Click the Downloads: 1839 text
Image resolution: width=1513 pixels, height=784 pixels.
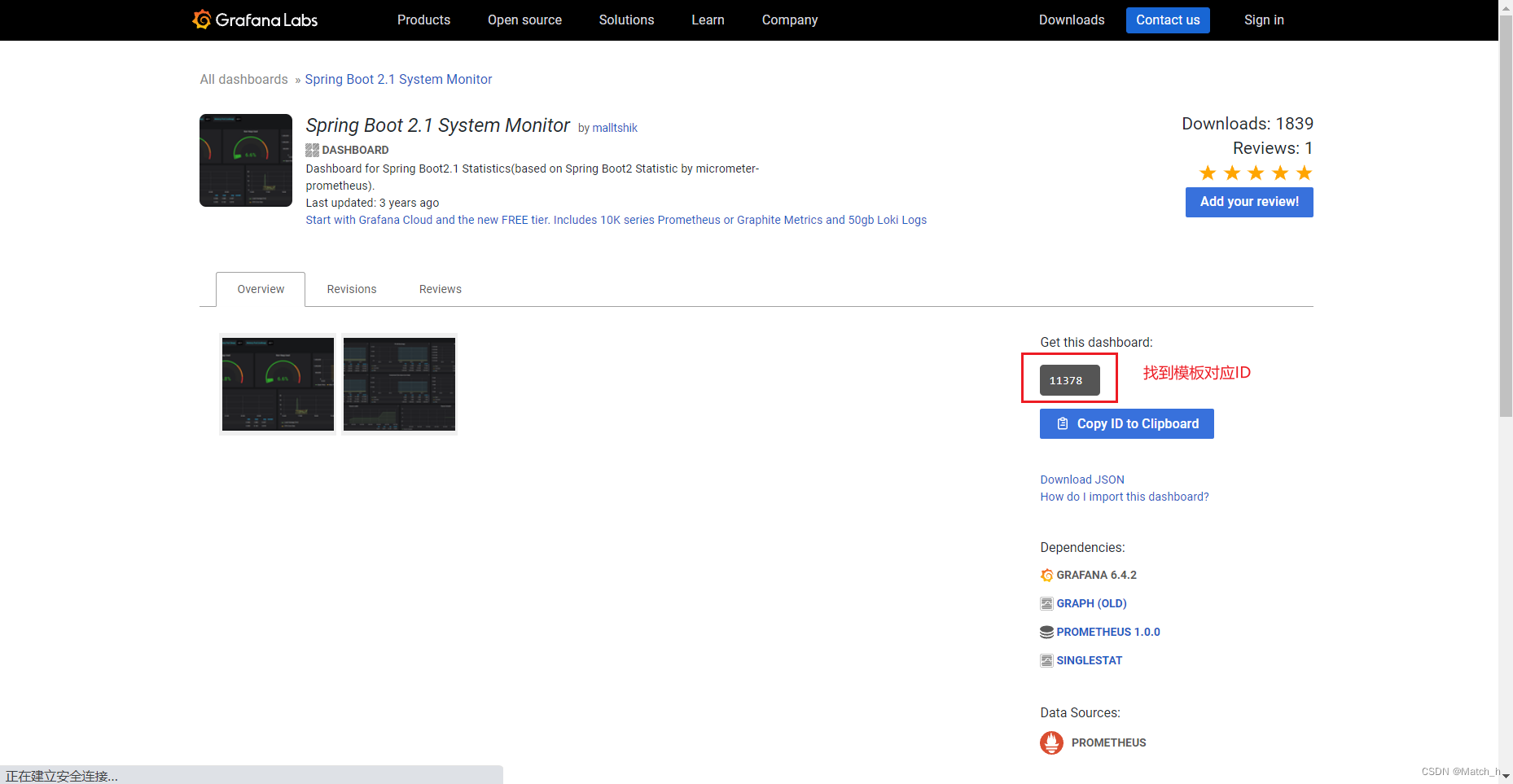[1248, 124]
